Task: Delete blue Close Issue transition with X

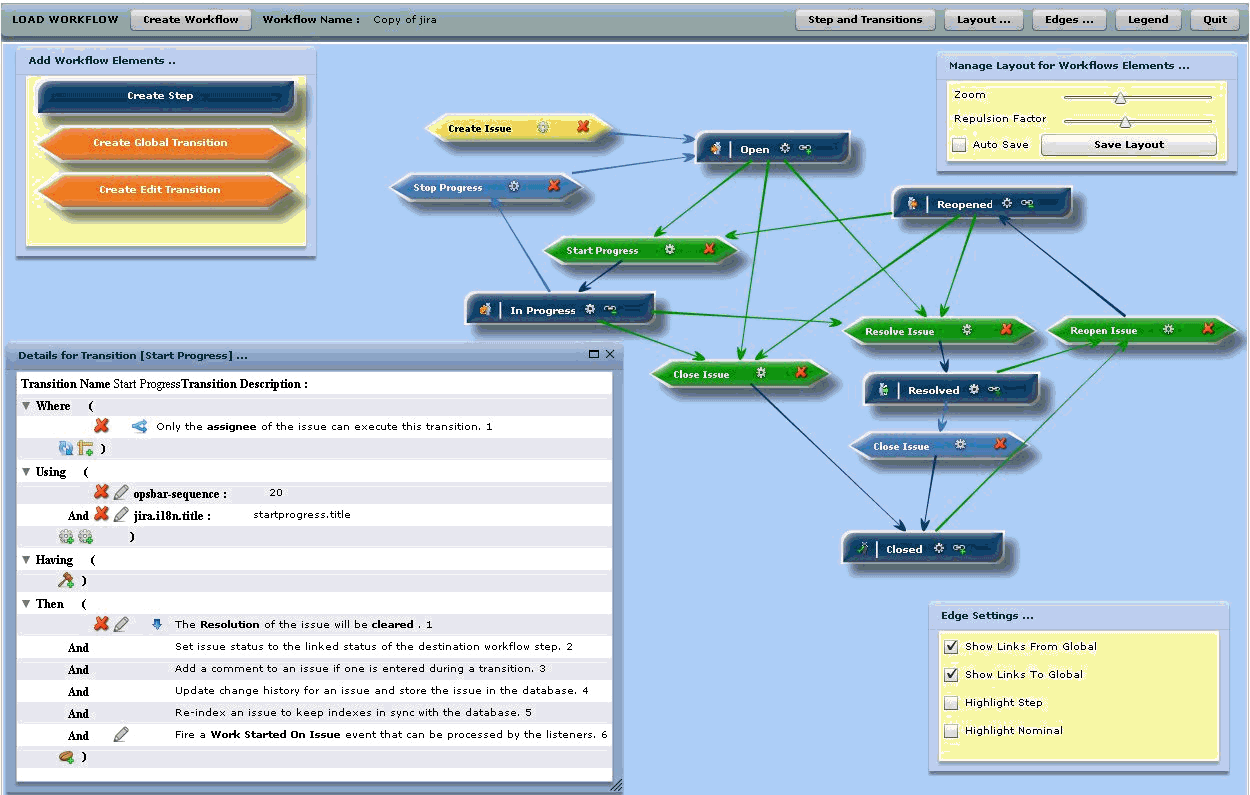Action: pos(1000,445)
